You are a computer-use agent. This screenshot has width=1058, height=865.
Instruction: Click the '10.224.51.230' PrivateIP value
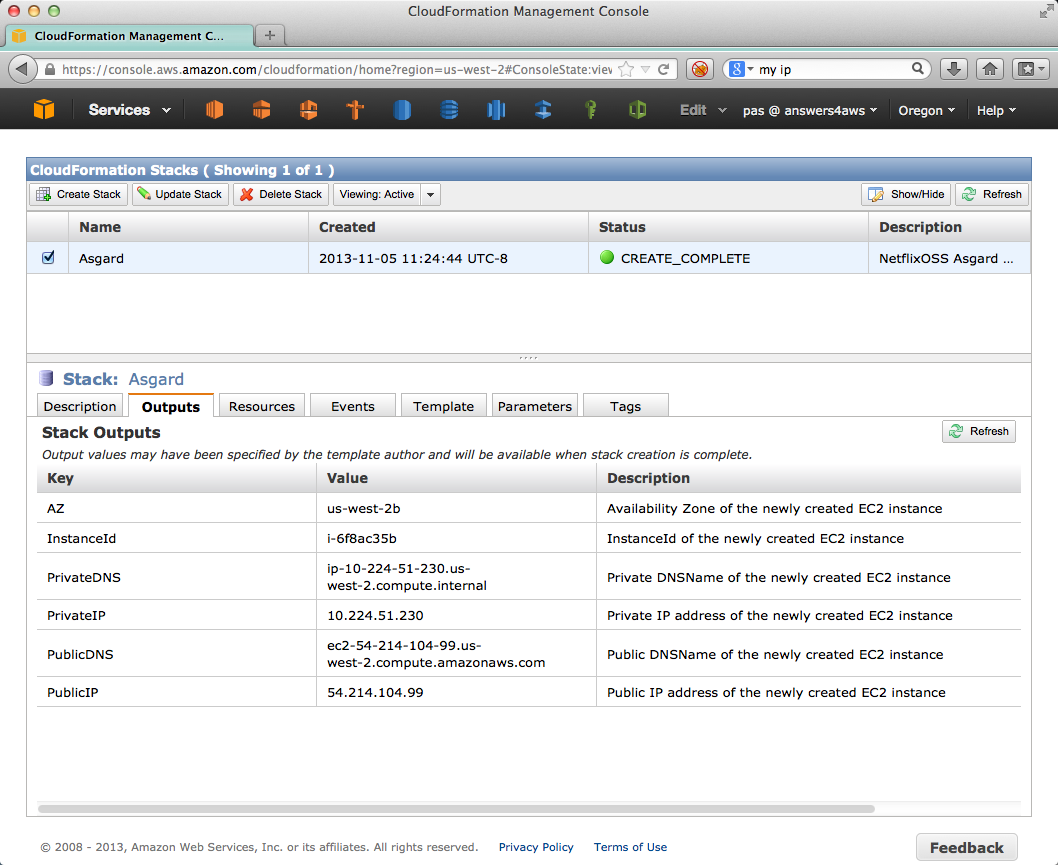[375, 615]
